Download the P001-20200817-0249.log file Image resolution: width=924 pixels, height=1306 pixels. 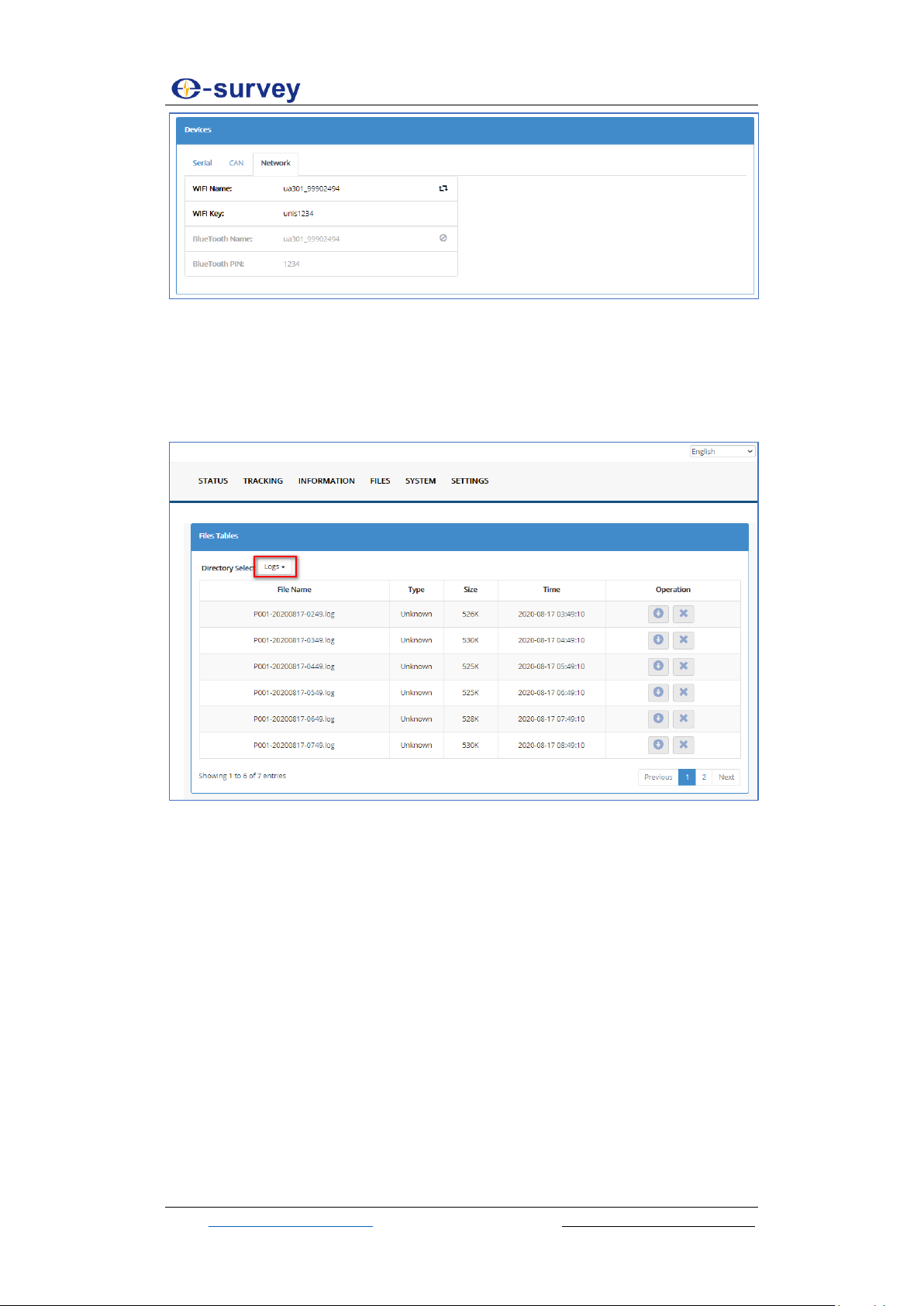pos(658,614)
